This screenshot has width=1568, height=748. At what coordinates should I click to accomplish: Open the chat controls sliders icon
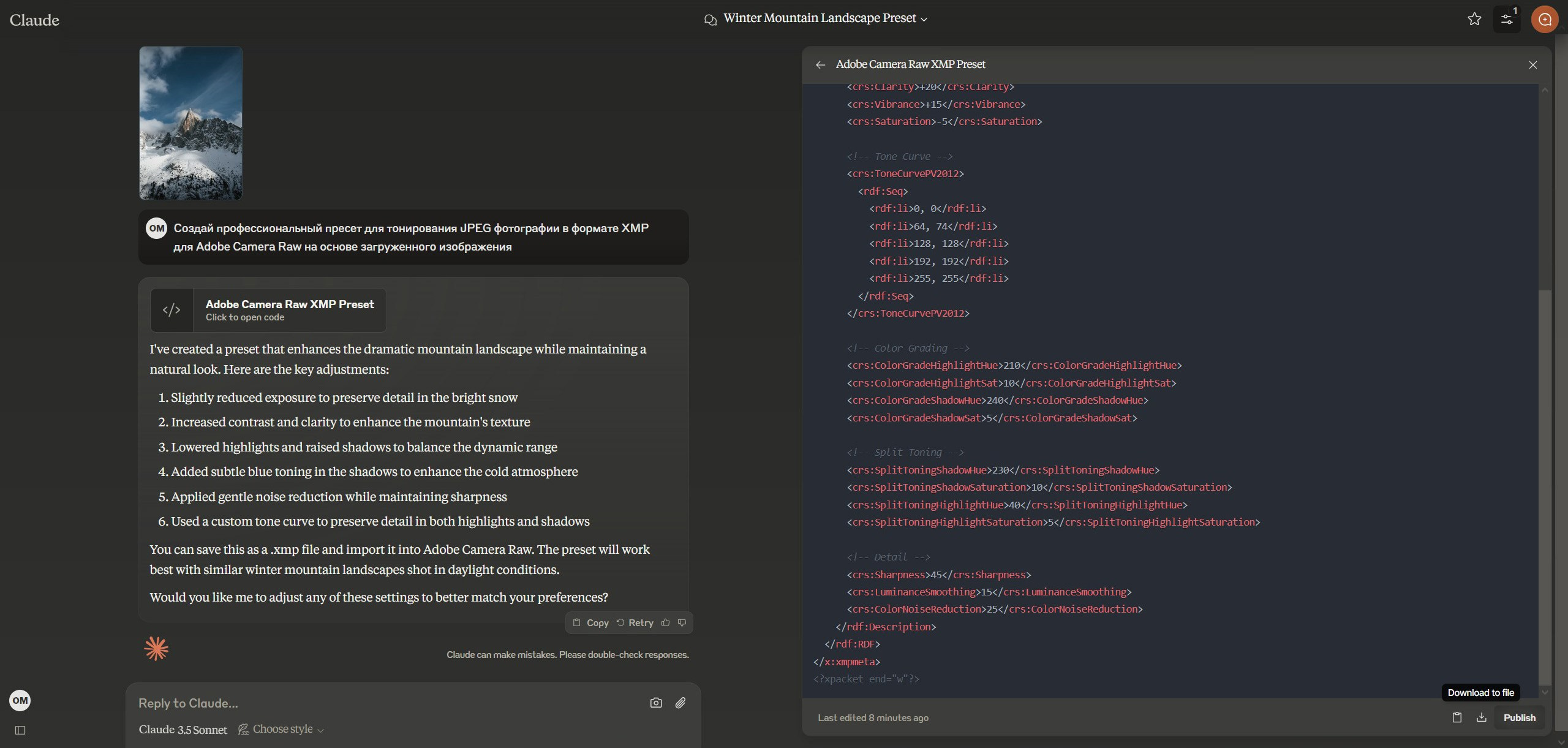point(1507,20)
